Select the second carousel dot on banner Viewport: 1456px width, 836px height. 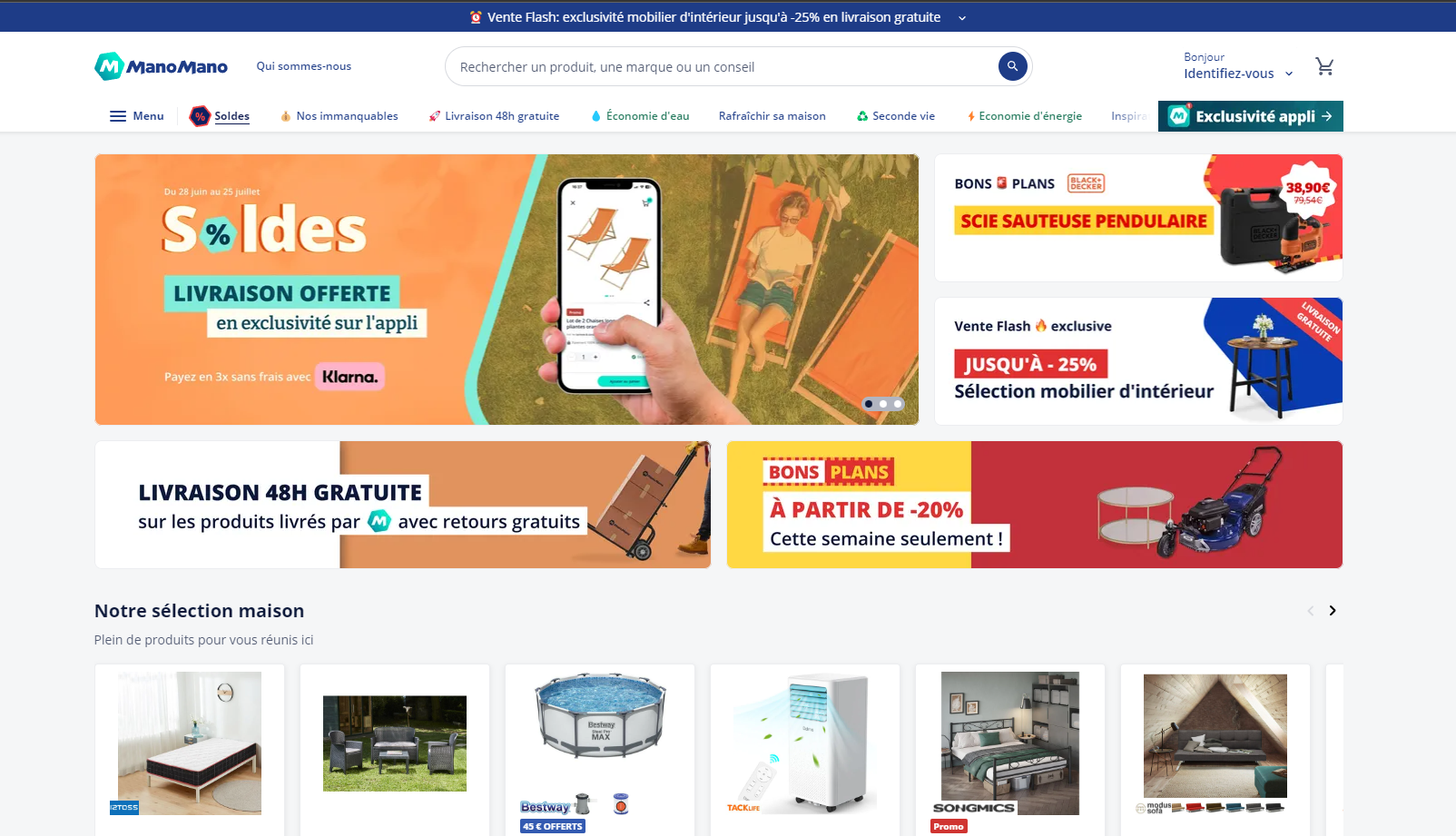883,404
